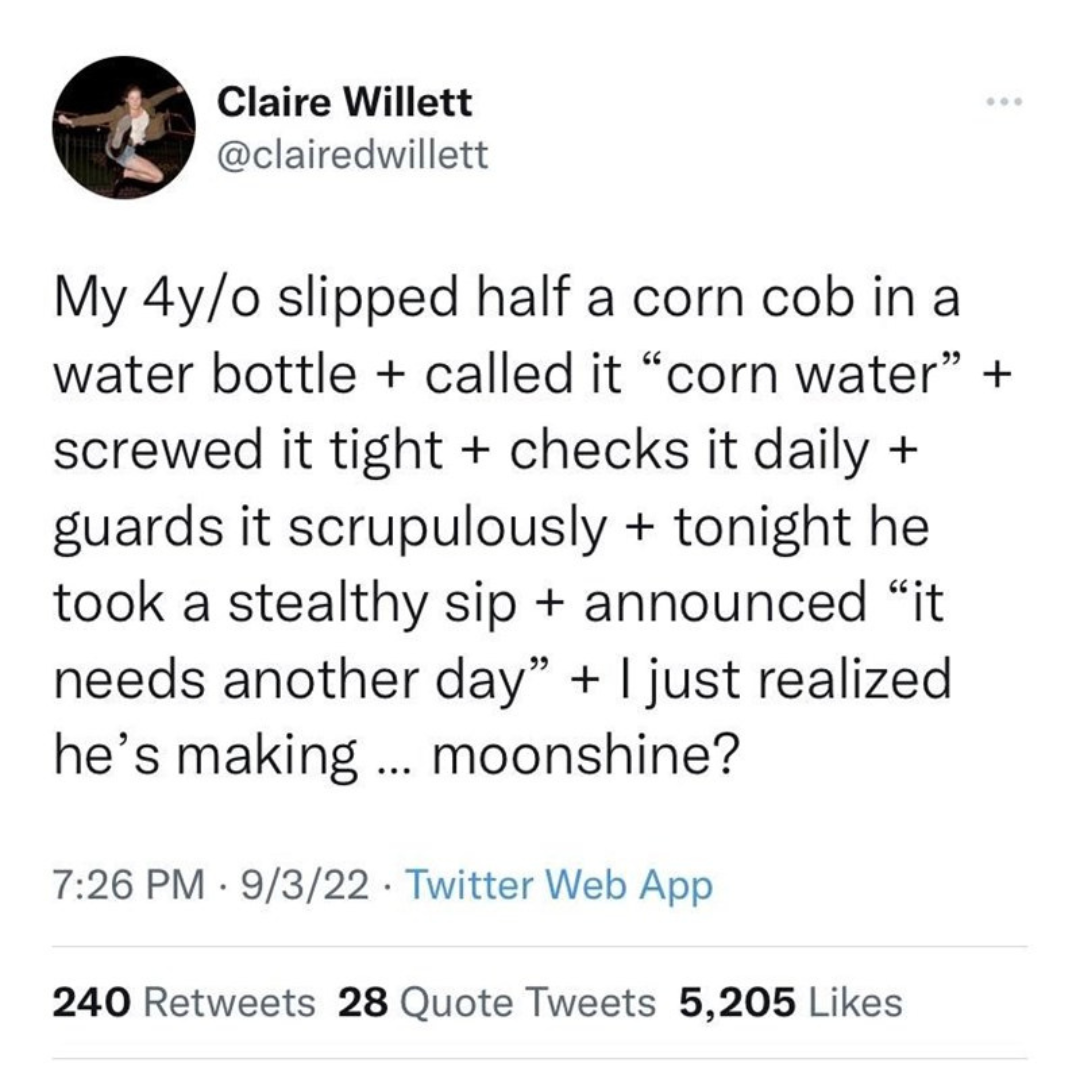This screenshot has height=1080, width=1080.
Task: Open the Twitter Web App source link
Action: point(560,886)
